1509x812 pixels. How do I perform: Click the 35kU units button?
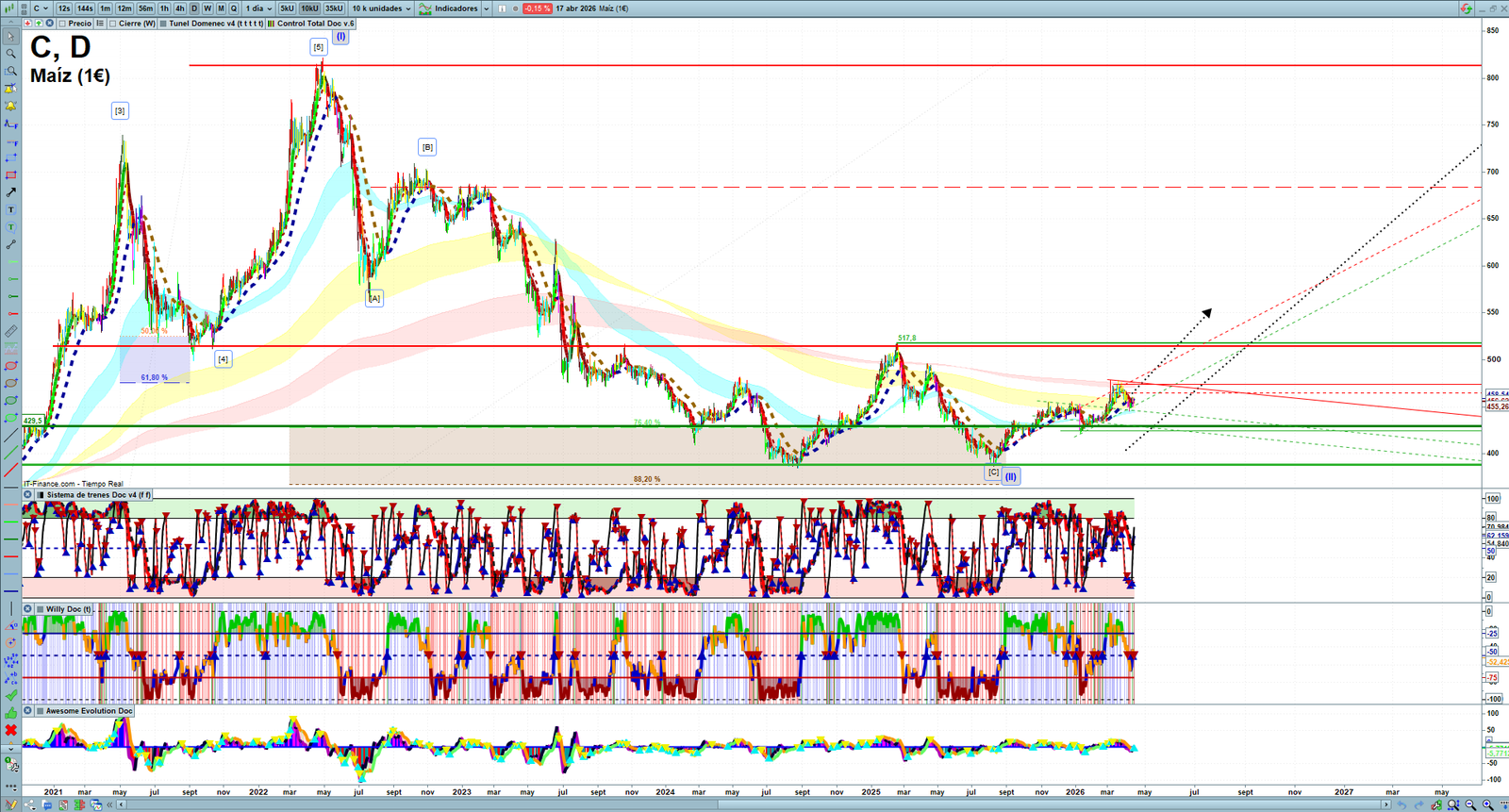pos(334,8)
